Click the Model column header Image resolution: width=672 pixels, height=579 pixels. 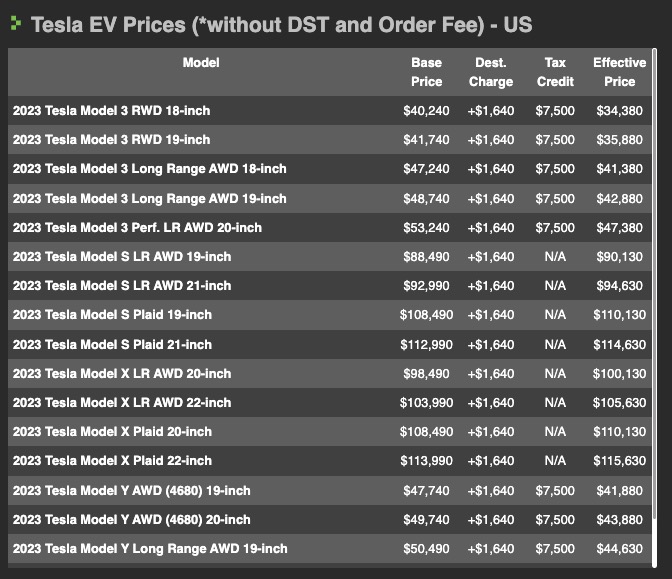point(201,62)
